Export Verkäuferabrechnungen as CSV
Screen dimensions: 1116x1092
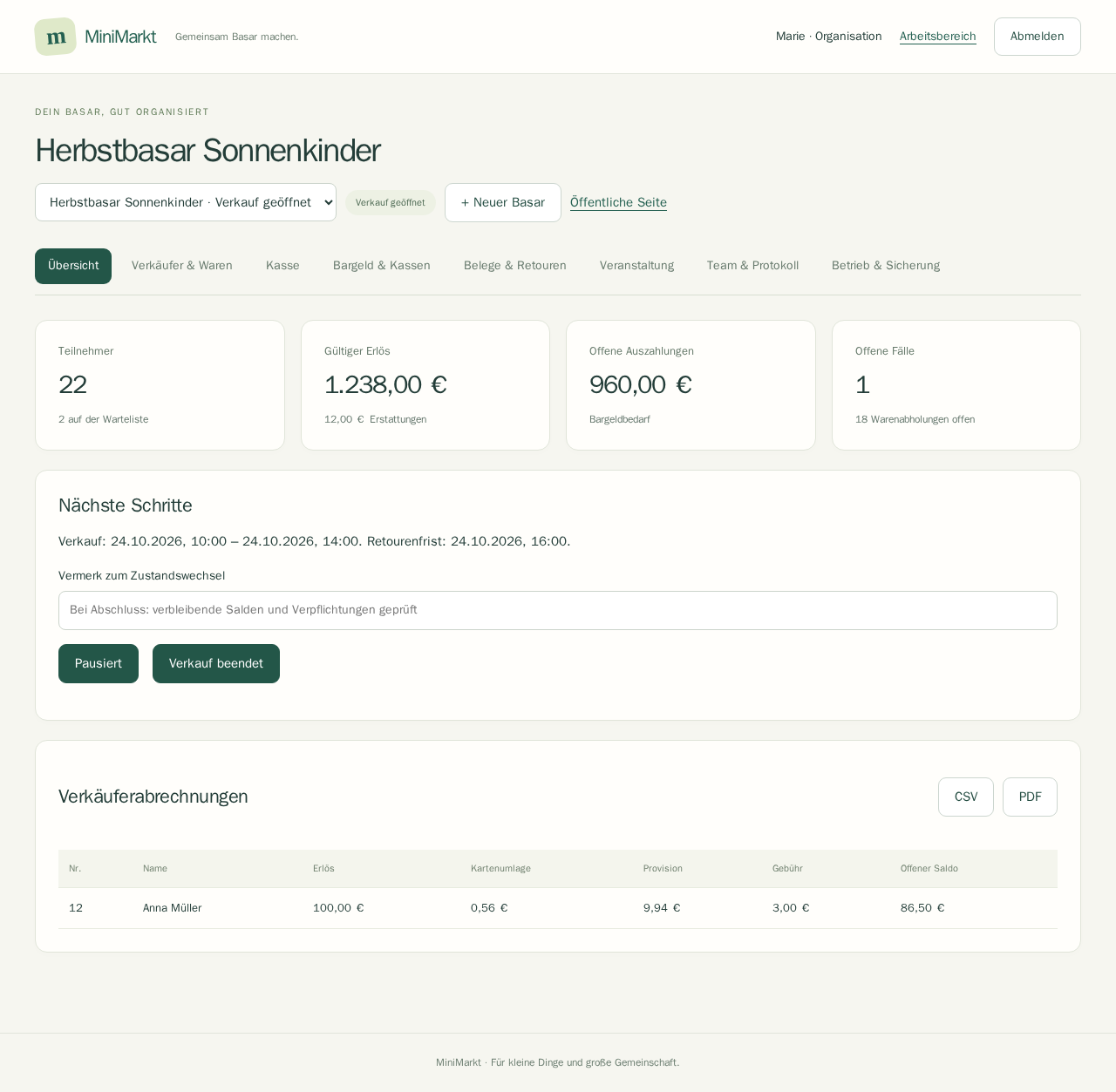[x=966, y=797]
